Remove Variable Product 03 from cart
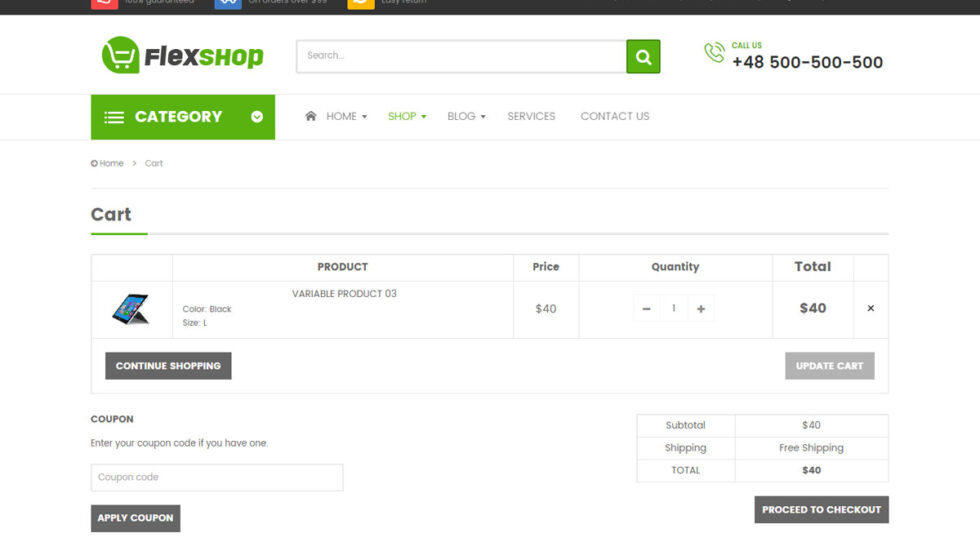The width and height of the screenshot is (980, 551). tap(870, 309)
